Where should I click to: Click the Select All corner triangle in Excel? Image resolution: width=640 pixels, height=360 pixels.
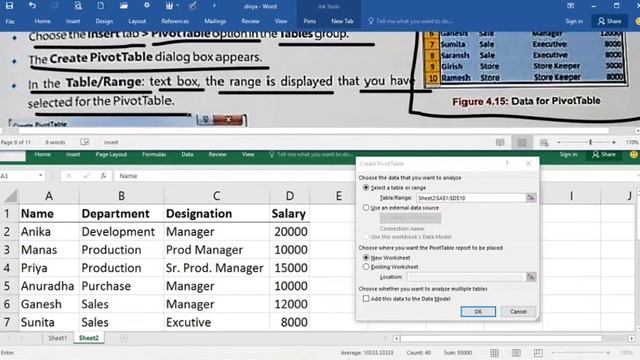point(11,196)
